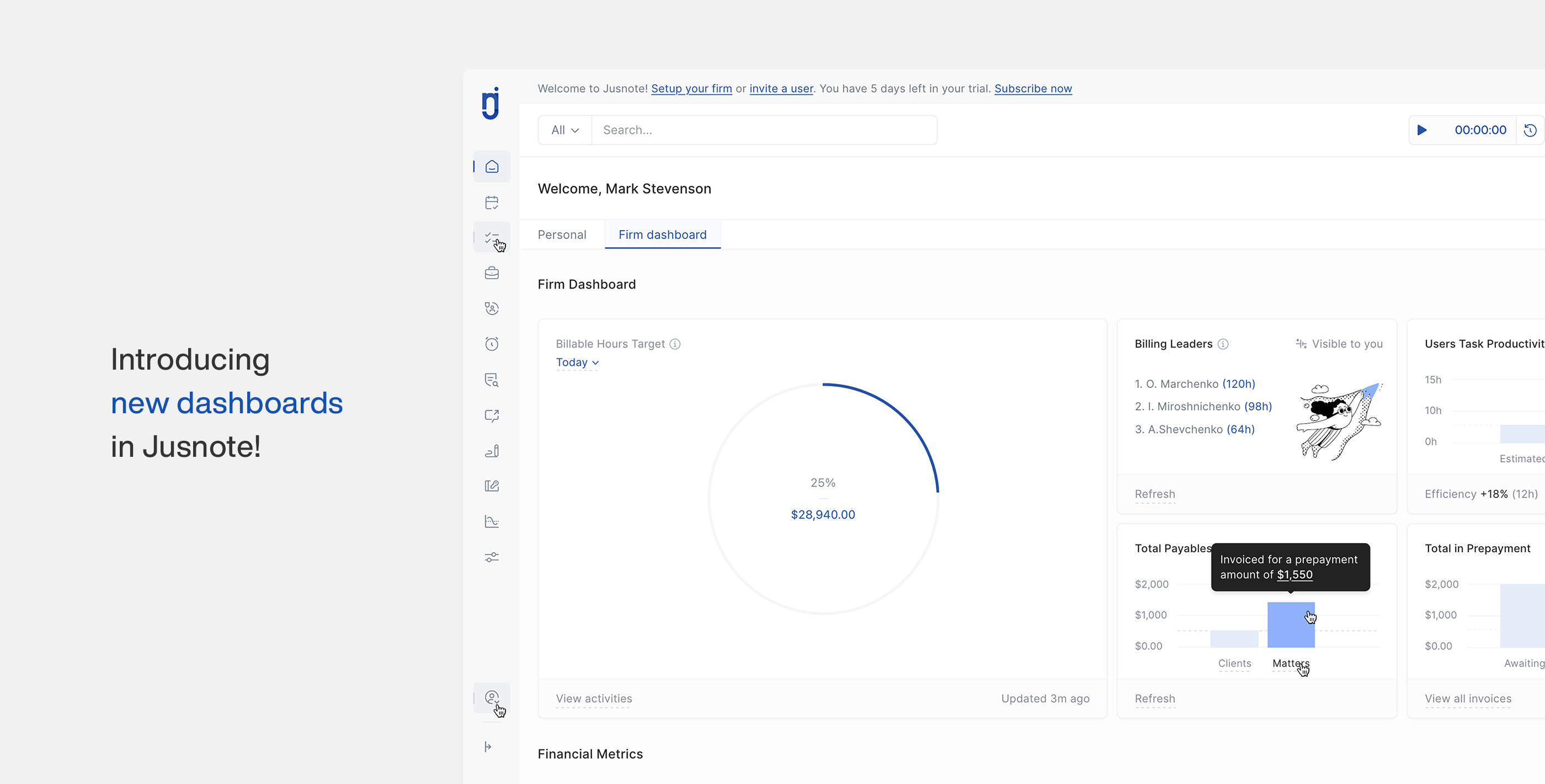Image resolution: width=1545 pixels, height=784 pixels.
Task: Click 'View activities' link
Action: 594,698
